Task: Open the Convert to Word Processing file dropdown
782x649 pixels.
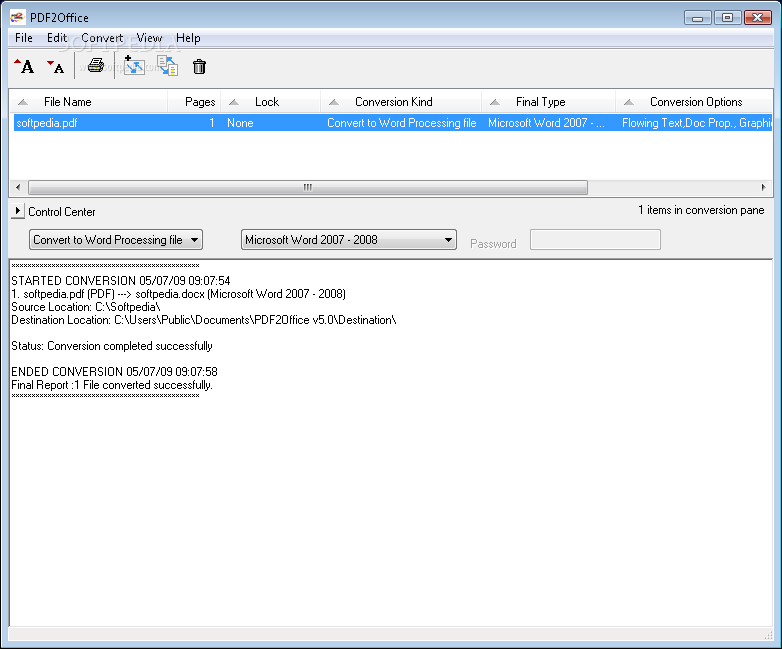Action: (x=116, y=240)
